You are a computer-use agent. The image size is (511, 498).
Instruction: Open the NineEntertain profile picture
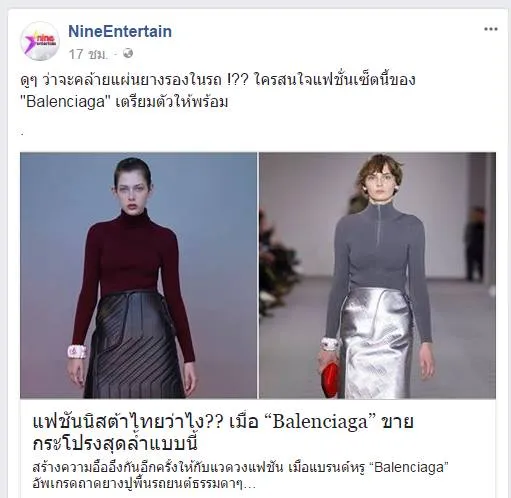tap(40, 41)
